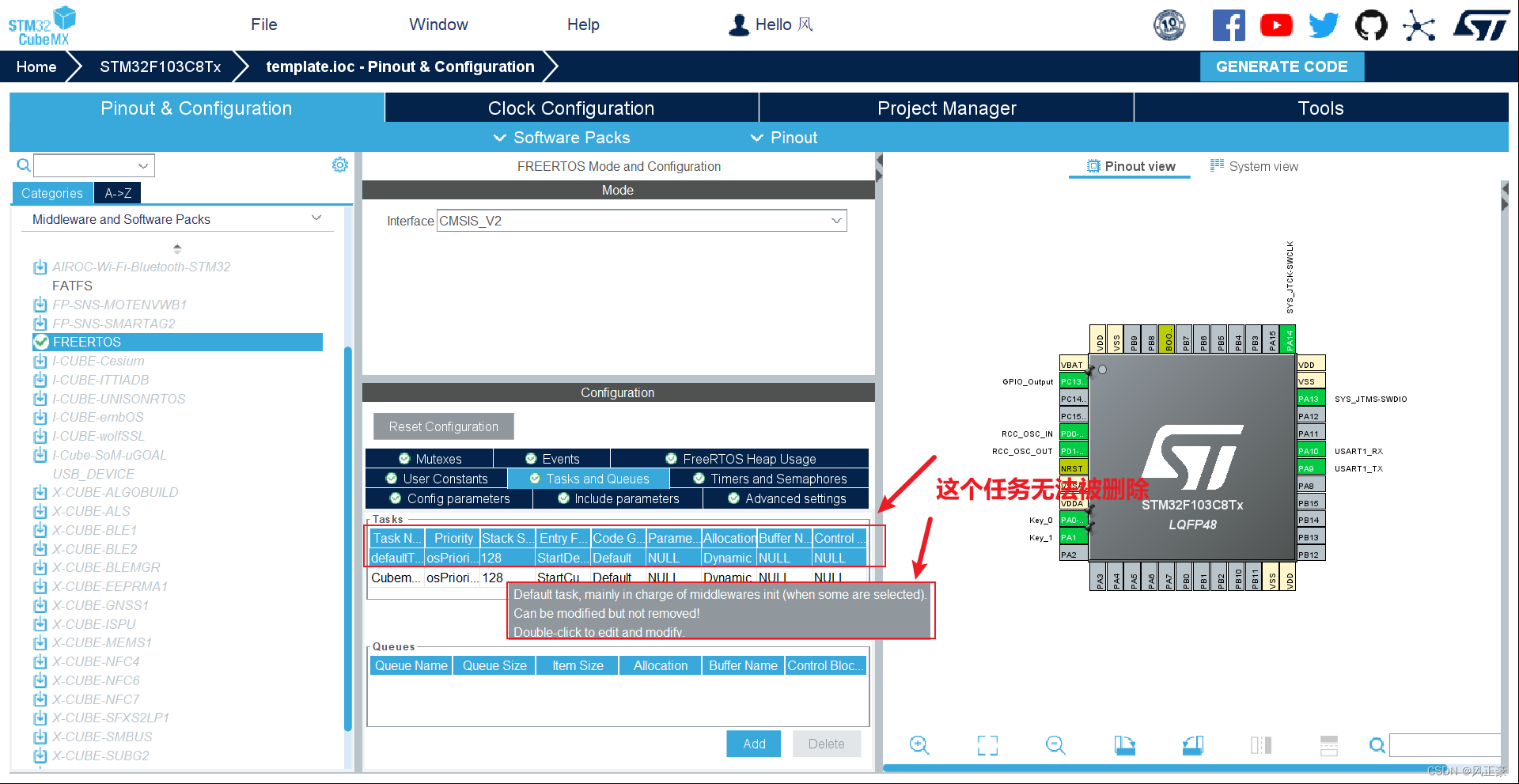Click the Delete queue button

(x=826, y=744)
